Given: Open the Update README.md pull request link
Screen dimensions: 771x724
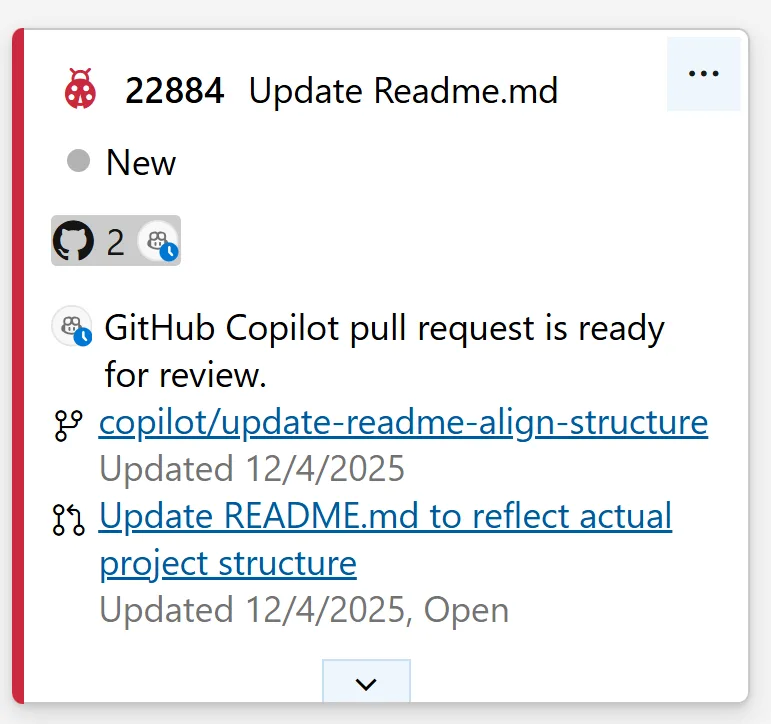Looking at the screenshot, I should (385, 517).
